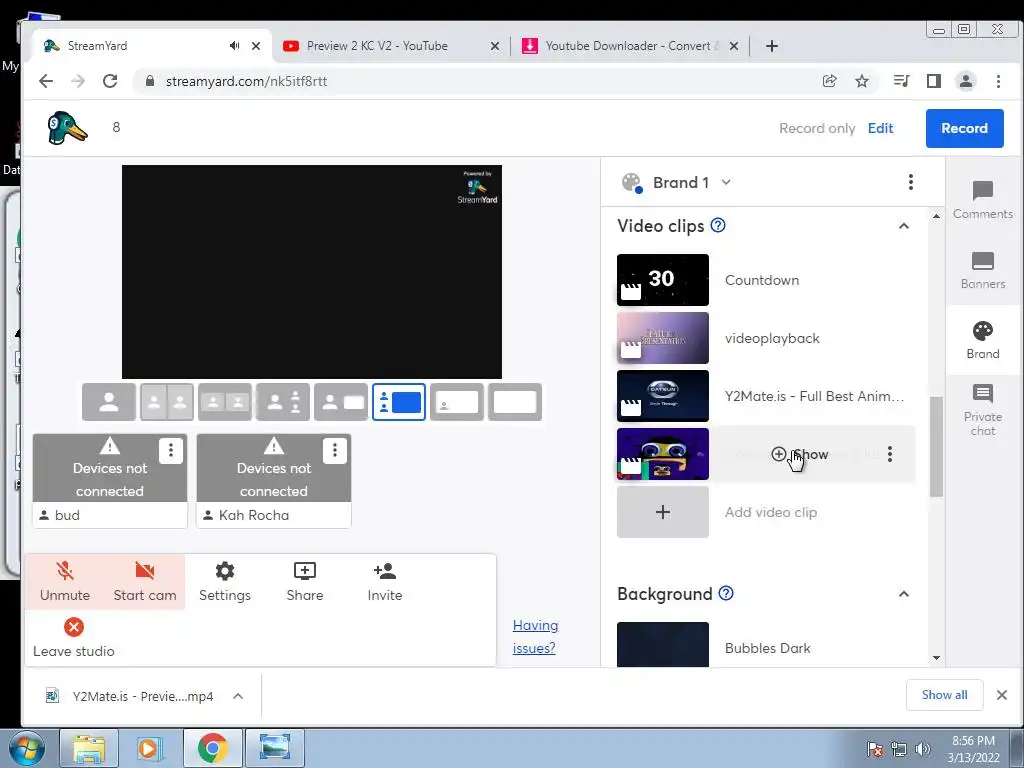1024x768 pixels.
Task: Show the hovered video clip on stream
Action: pos(799,455)
